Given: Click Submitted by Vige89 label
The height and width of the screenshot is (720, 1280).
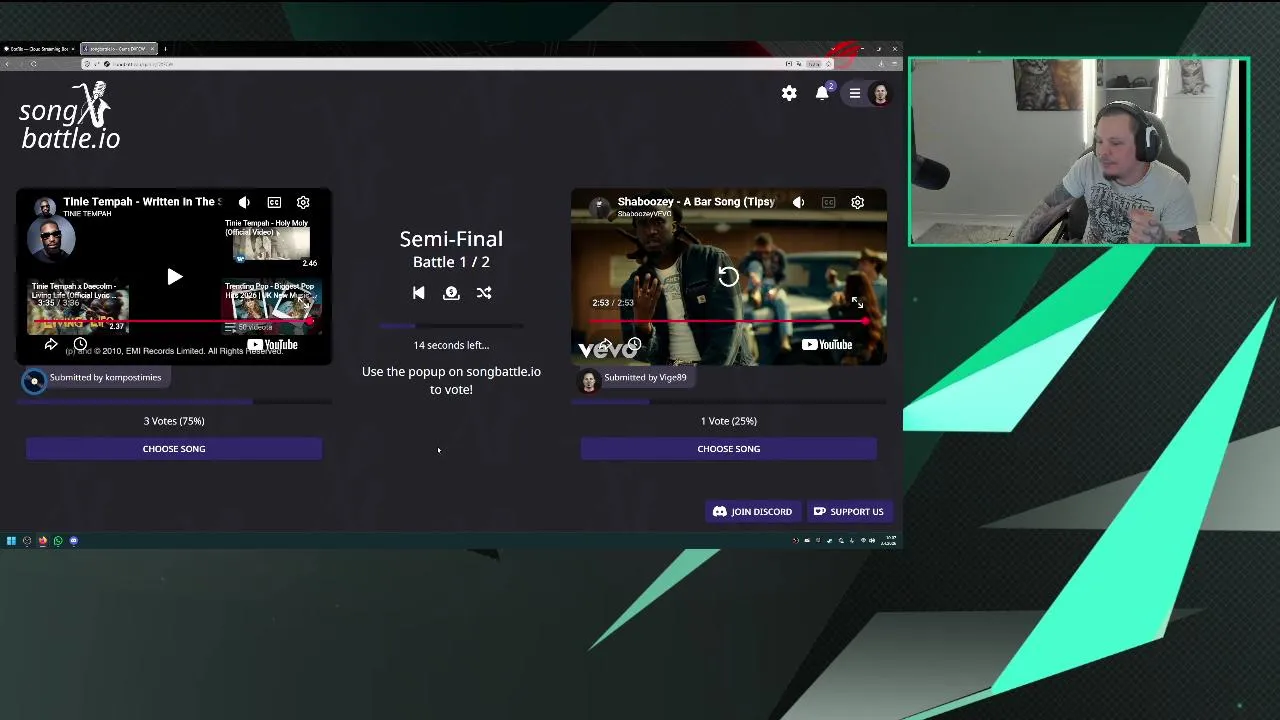Looking at the screenshot, I should [645, 377].
